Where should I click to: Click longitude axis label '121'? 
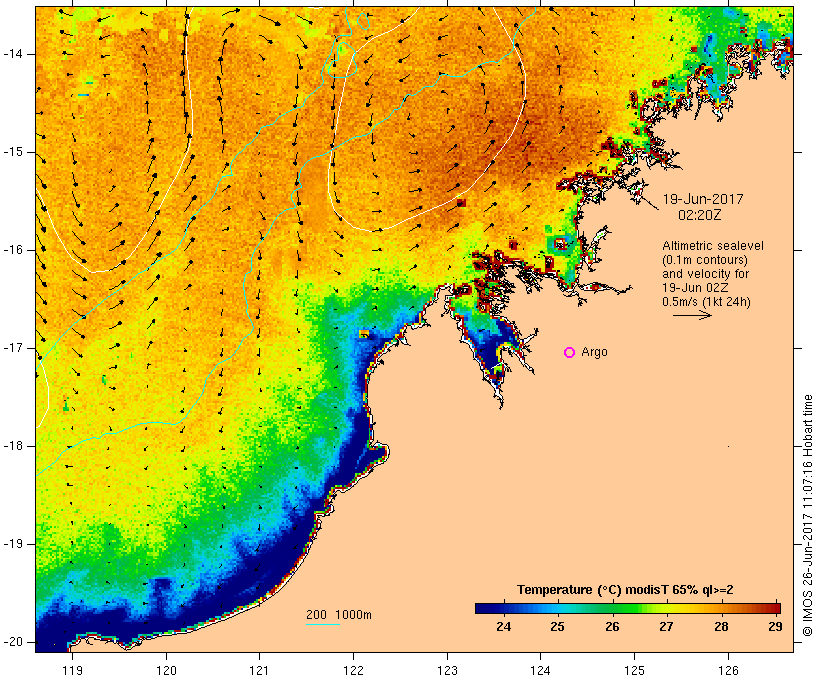[259, 670]
